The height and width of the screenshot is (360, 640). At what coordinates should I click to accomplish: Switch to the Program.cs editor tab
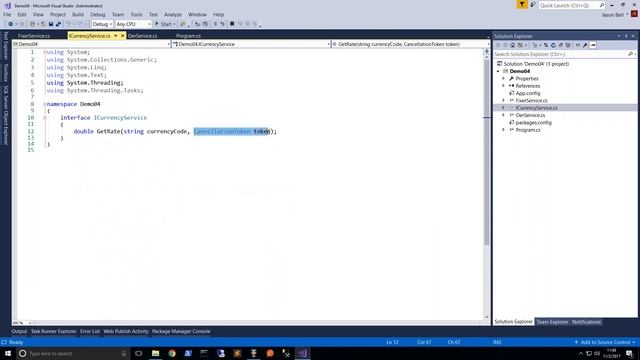point(188,36)
